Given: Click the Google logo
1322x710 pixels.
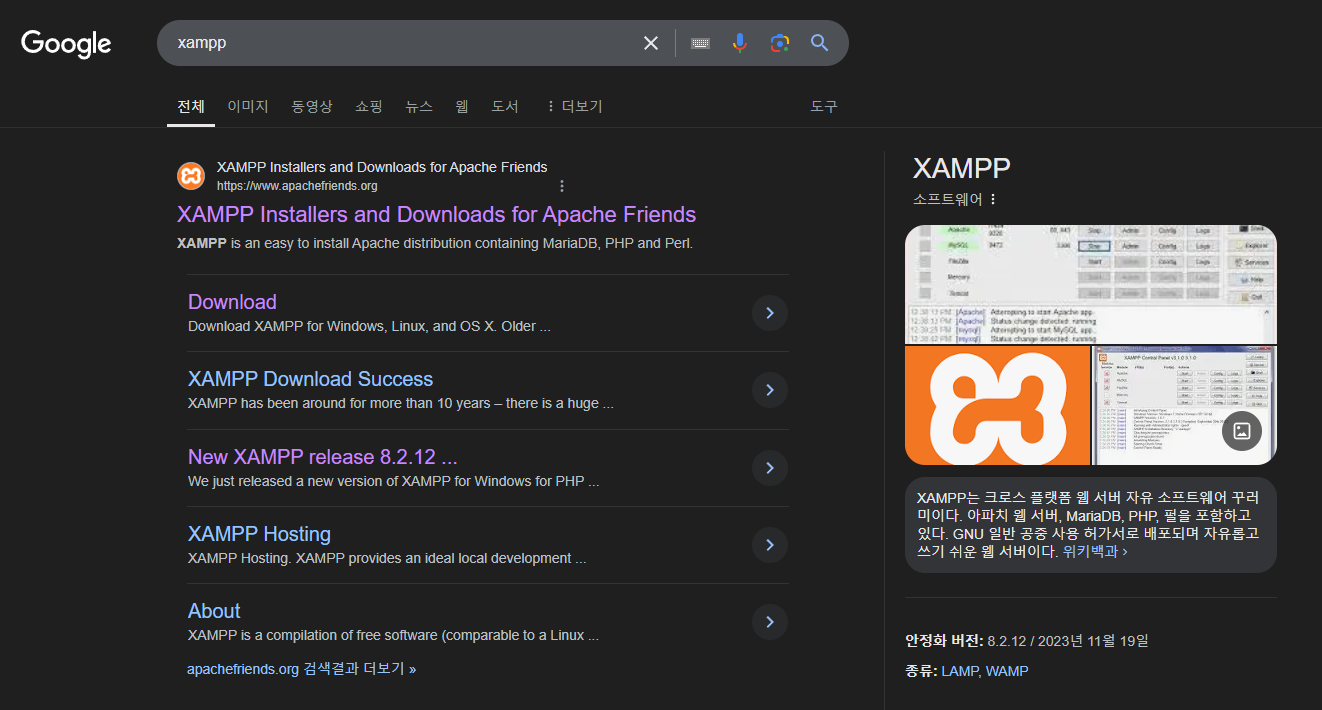Looking at the screenshot, I should coord(65,43).
